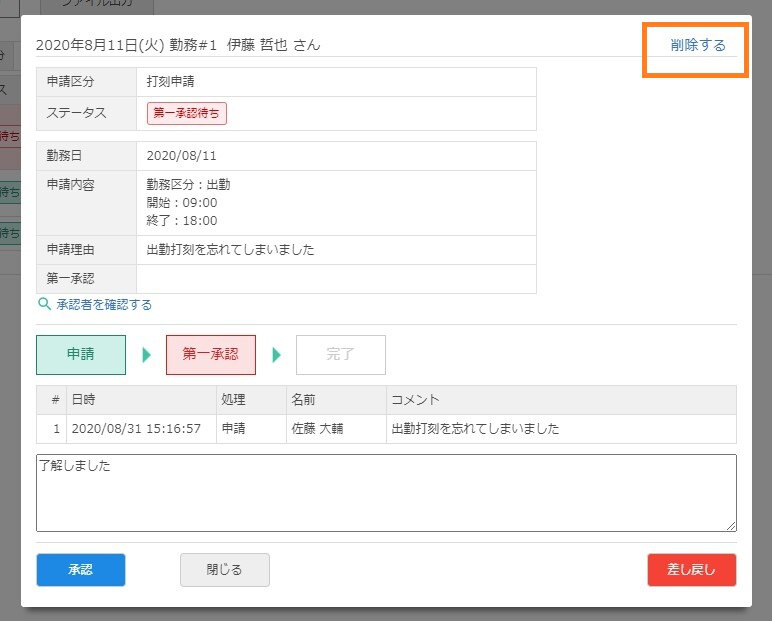The image size is (772, 621).
Task: Click the green arrow between 第一承認 and 完了
Action: [x=276, y=355]
